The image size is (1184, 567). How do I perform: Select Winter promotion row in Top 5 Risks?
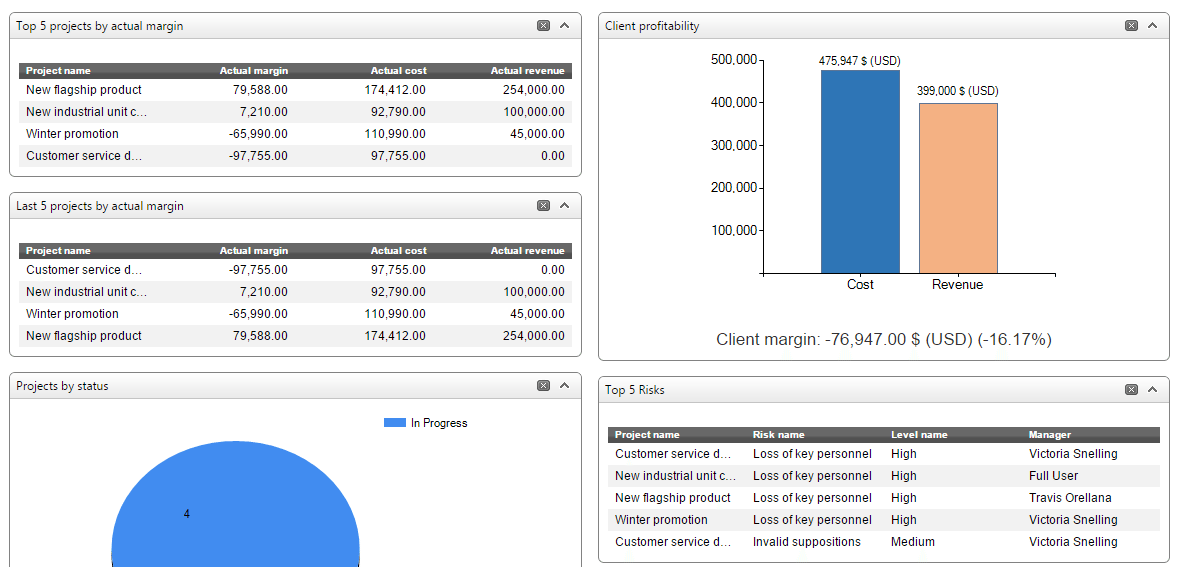click(x=883, y=519)
